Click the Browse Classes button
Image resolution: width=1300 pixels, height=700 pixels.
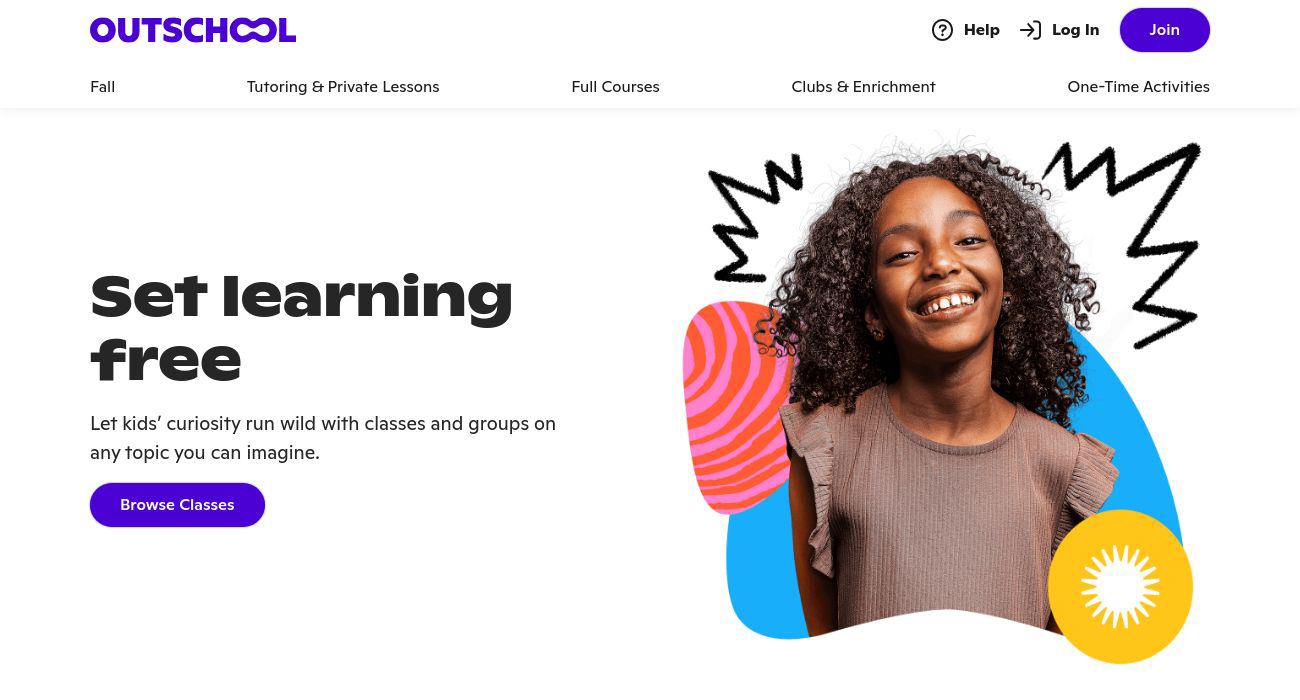tap(177, 505)
